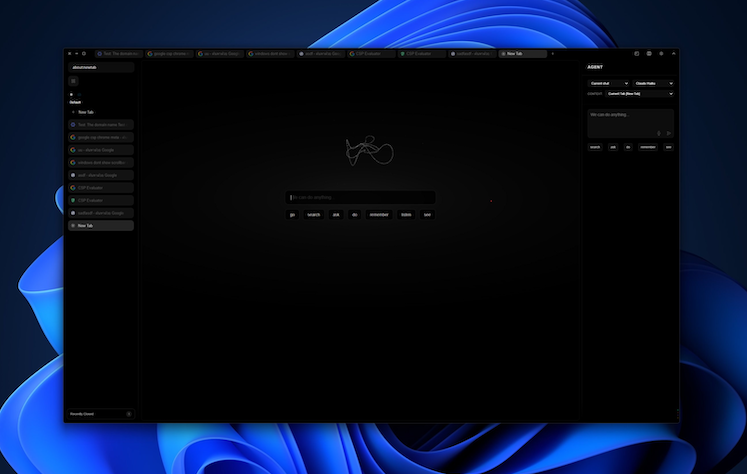The width and height of the screenshot is (747, 474).
Task: Open sidebar entry 'windows dont show scrollbar'
Action: tap(101, 162)
